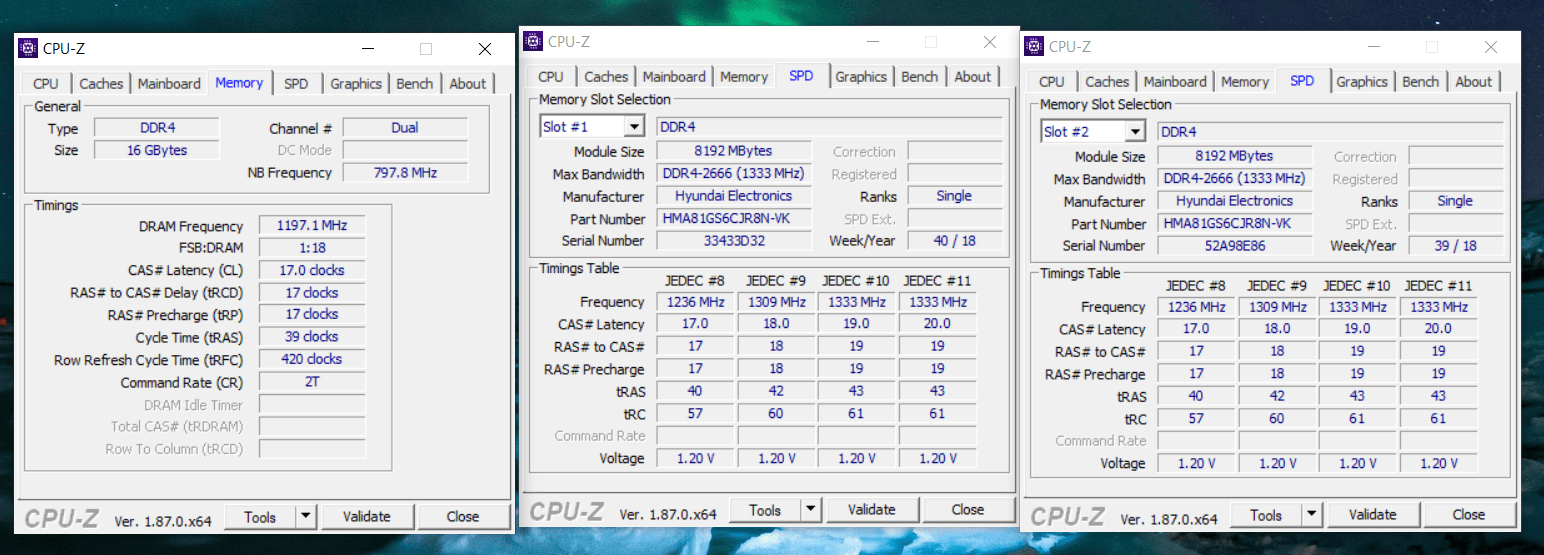
Task: Click Size value 16 GBytes
Action: 156,150
